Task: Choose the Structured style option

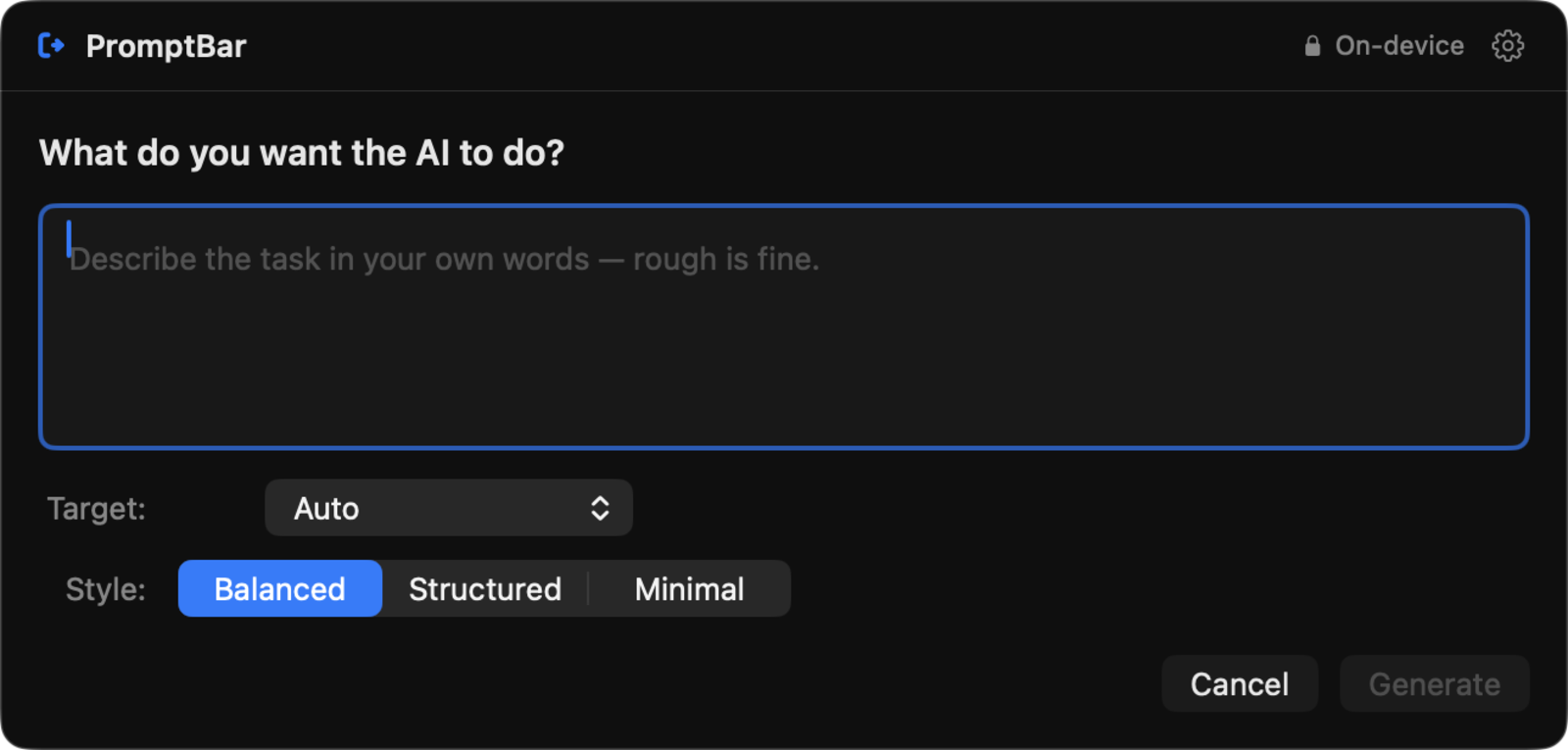Action: pos(485,588)
